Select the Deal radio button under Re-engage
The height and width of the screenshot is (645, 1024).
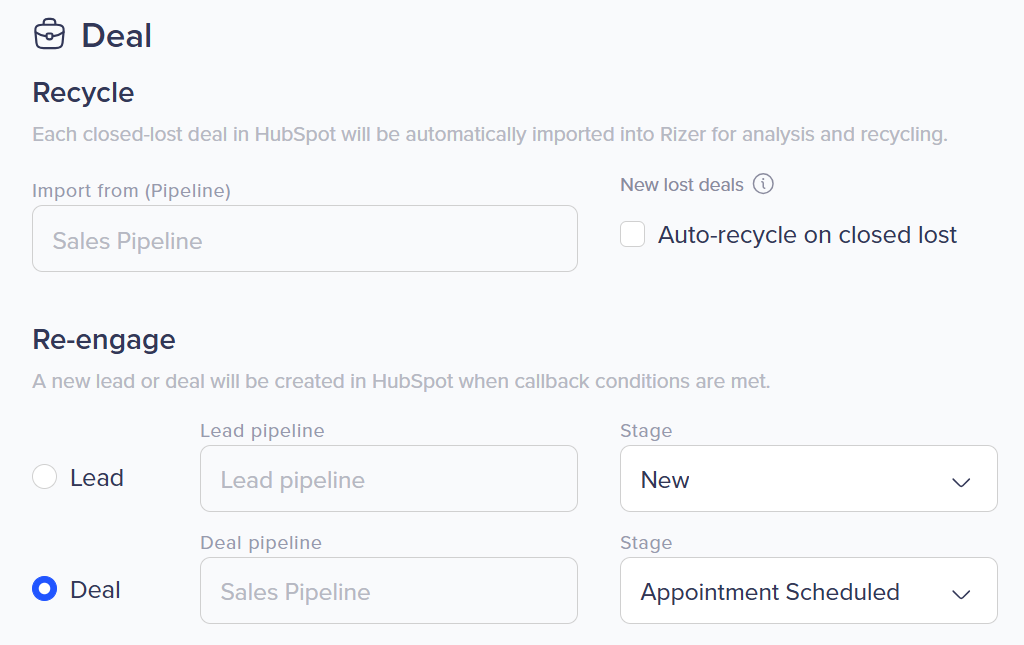pos(45,590)
